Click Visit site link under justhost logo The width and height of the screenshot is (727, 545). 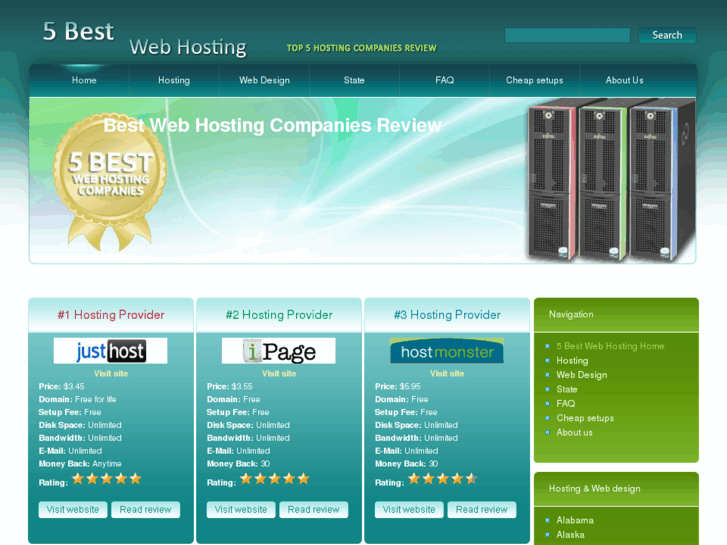[111, 373]
